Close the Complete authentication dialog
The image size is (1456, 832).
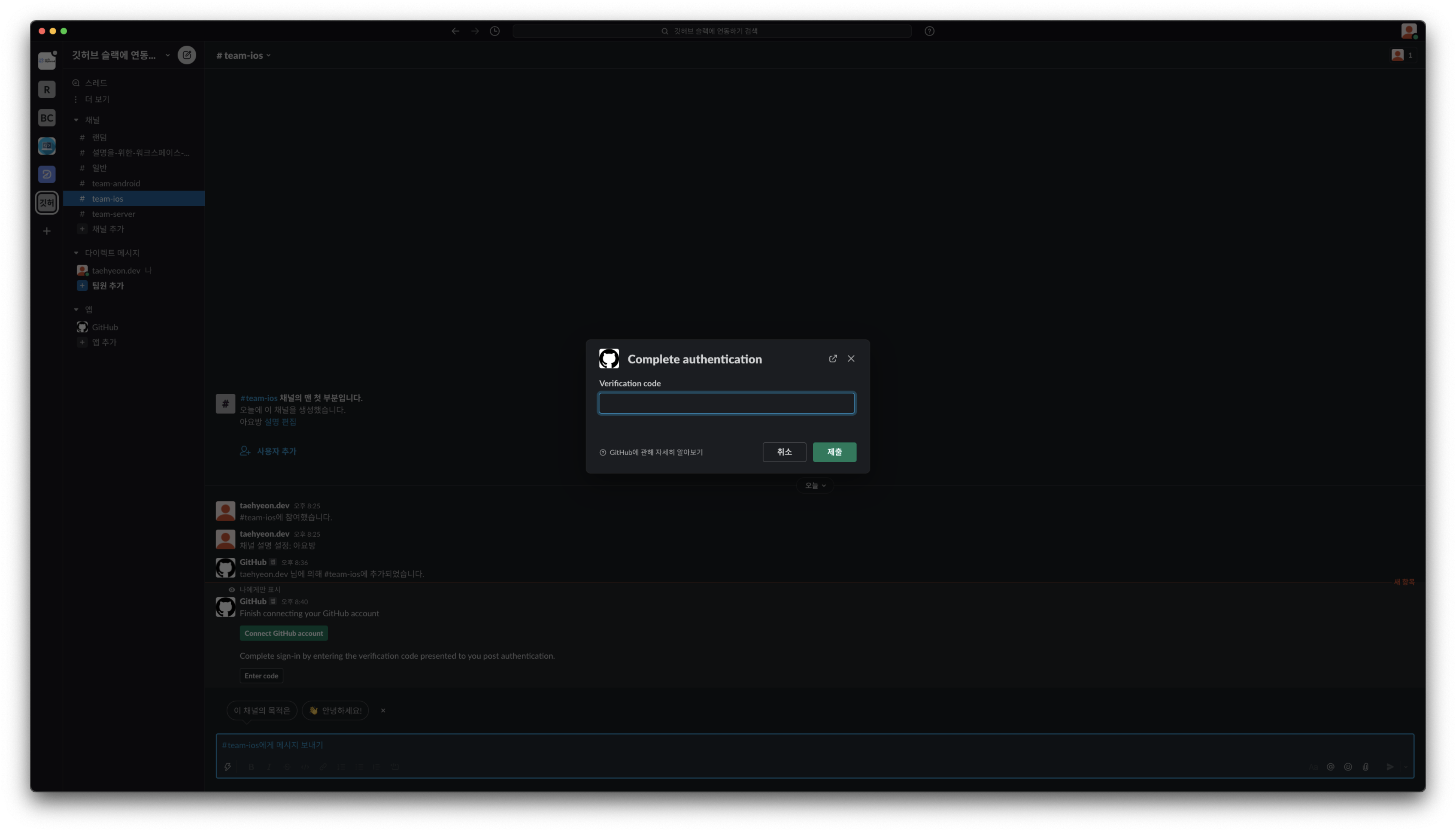(851, 358)
